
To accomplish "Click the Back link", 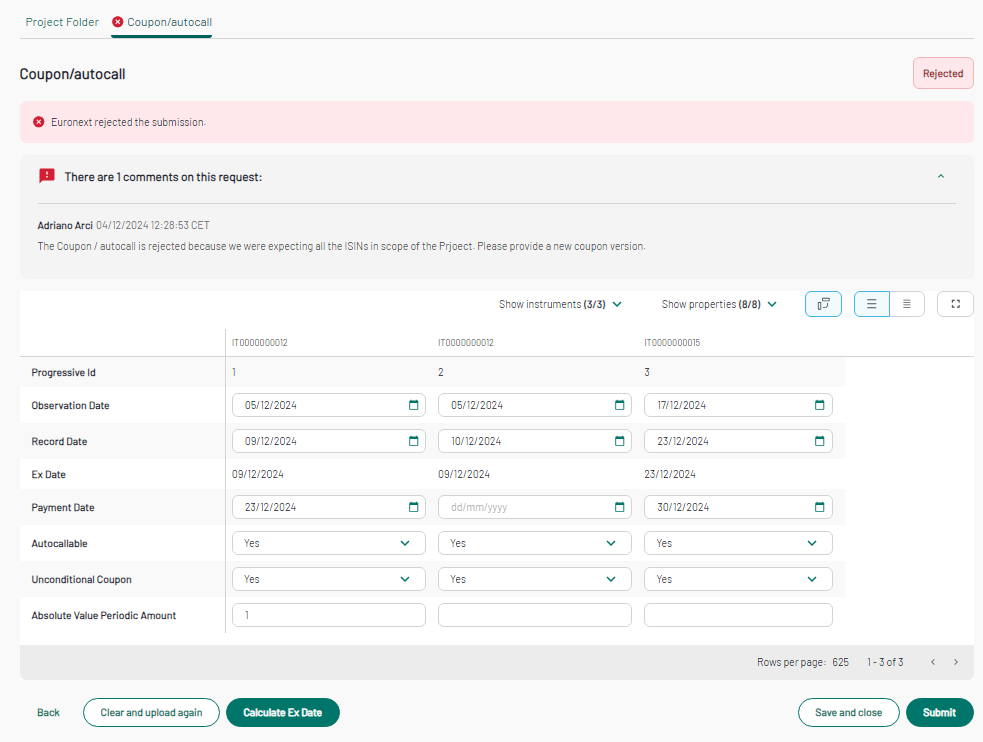I will (x=48, y=713).
